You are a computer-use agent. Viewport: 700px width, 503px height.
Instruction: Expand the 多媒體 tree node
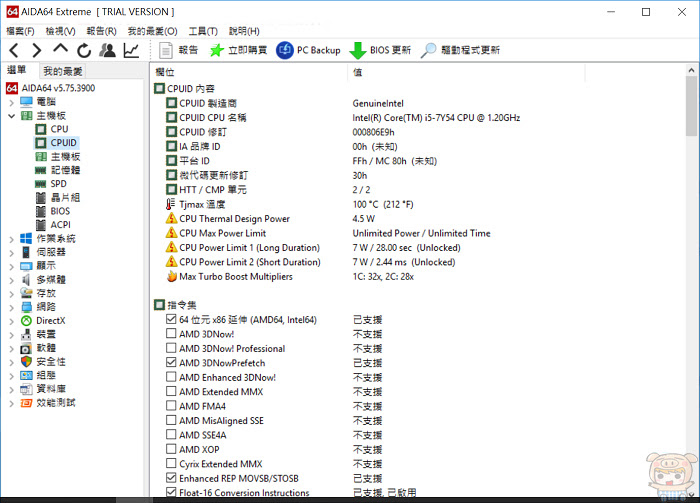pos(11,280)
